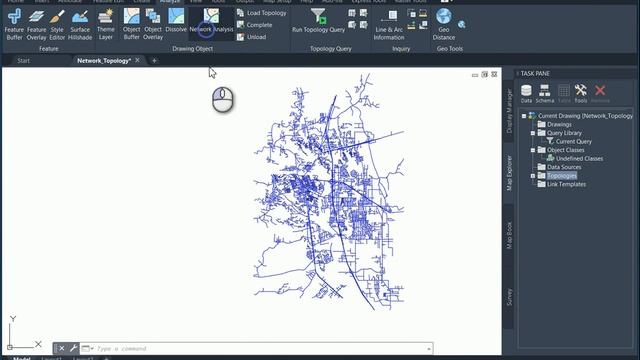Viewport: 640px width, 360px height.
Task: Start the Object Overlay tool
Action: [153, 24]
